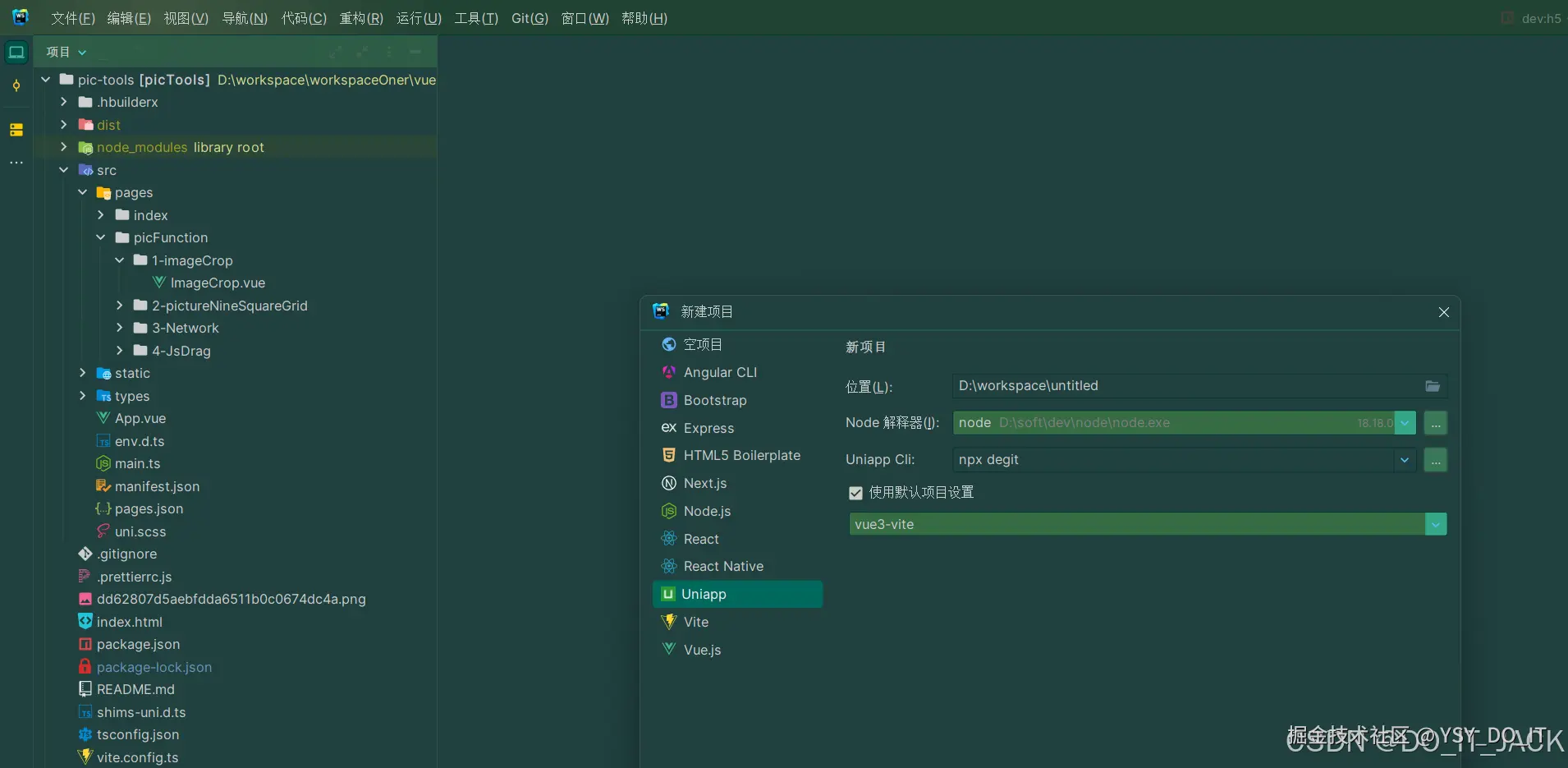Collapse the picFunction folder
The image size is (1568, 768).
pyautogui.click(x=101, y=237)
